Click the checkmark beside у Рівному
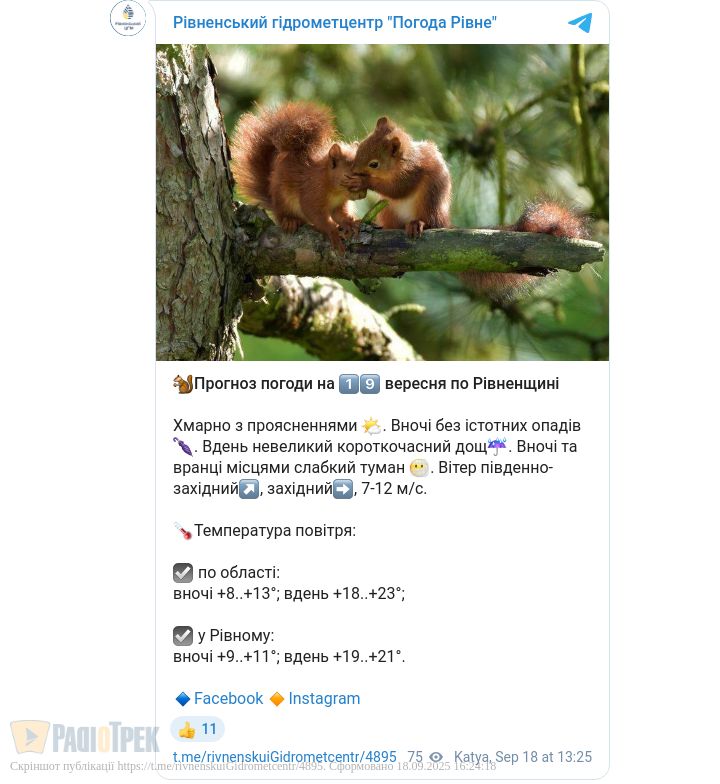 pos(183,636)
